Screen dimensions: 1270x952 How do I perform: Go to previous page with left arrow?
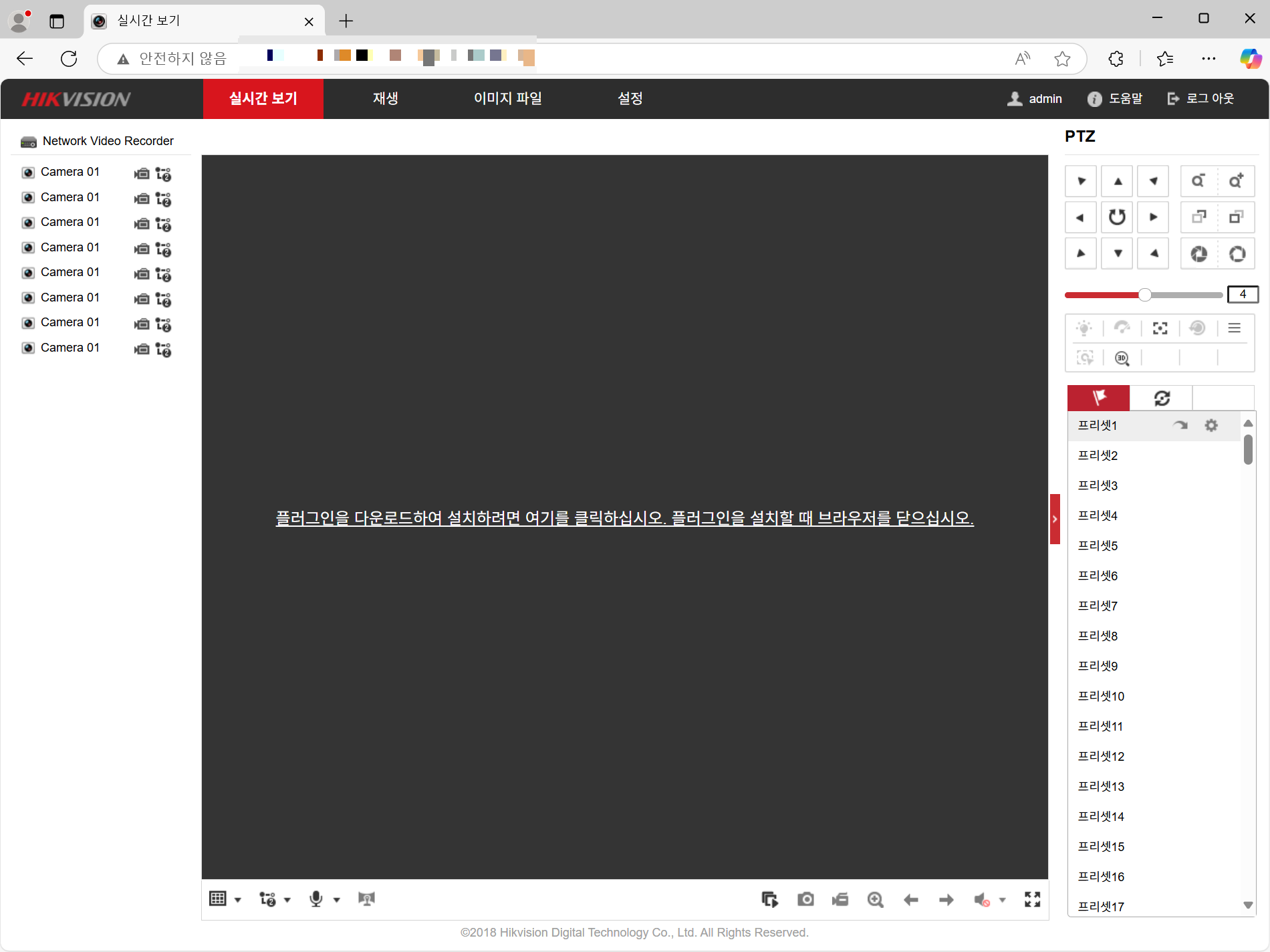tap(911, 900)
